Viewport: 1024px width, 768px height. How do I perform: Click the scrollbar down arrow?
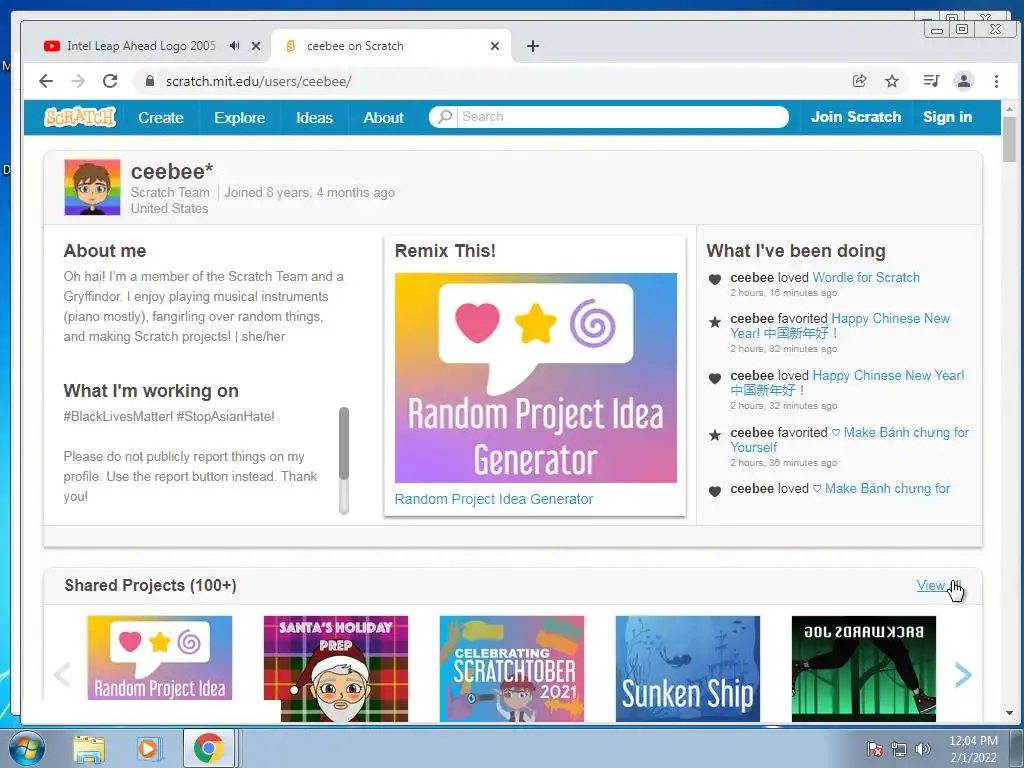click(x=1010, y=714)
